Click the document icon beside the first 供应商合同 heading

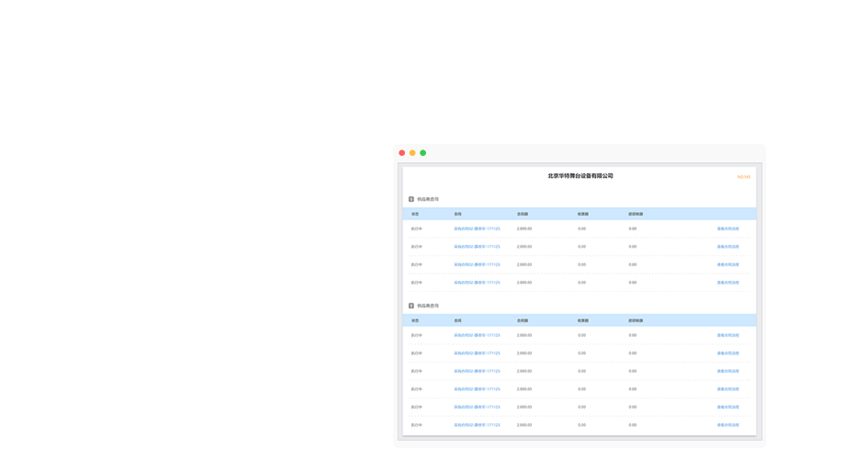[x=411, y=199]
